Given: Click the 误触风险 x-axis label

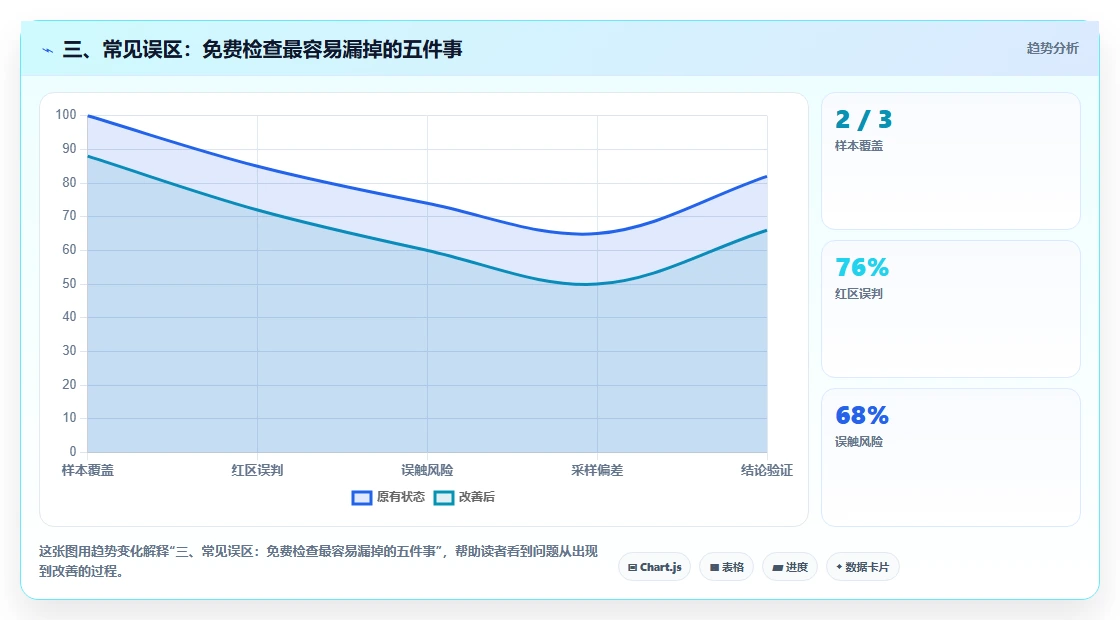Looking at the screenshot, I should (427, 470).
